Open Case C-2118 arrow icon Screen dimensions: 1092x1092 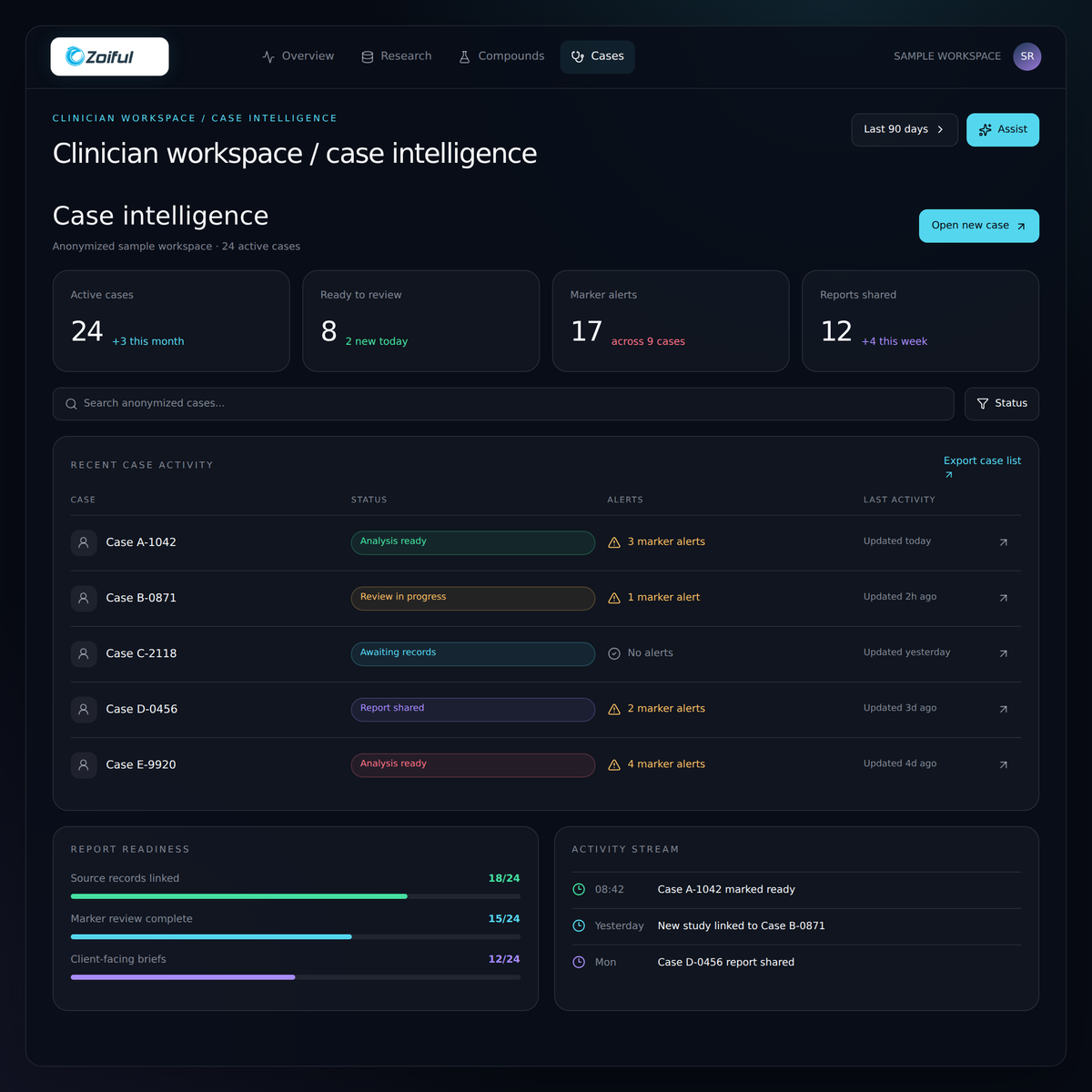point(1003,653)
